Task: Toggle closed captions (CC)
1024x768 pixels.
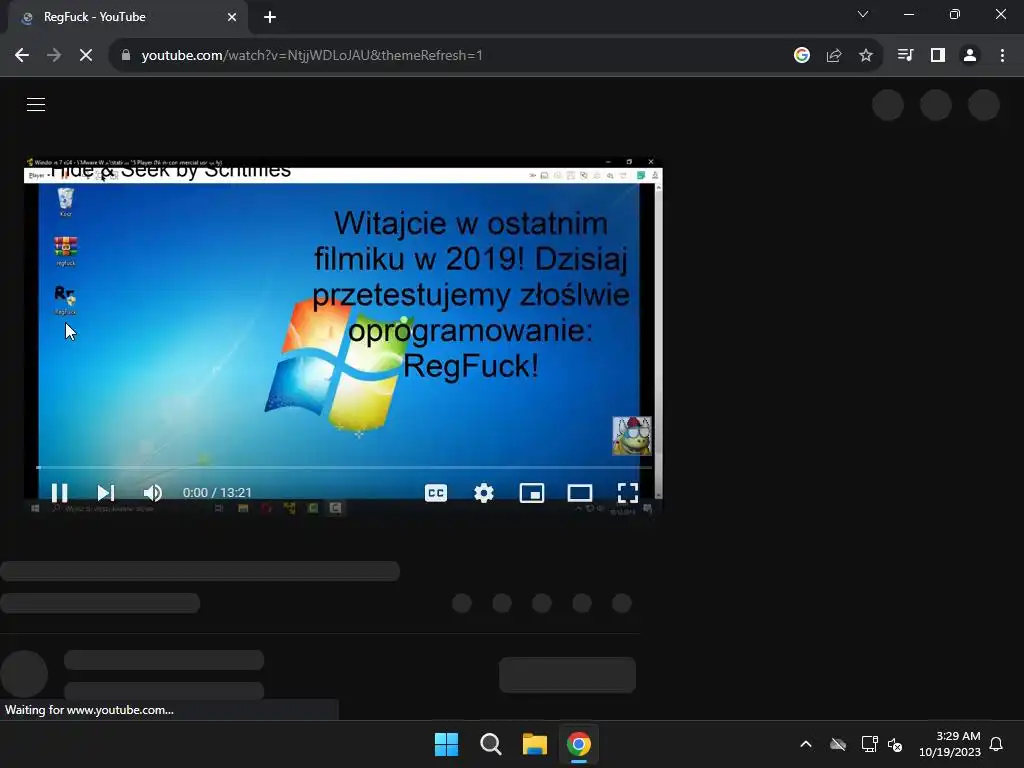Action: pyautogui.click(x=436, y=492)
